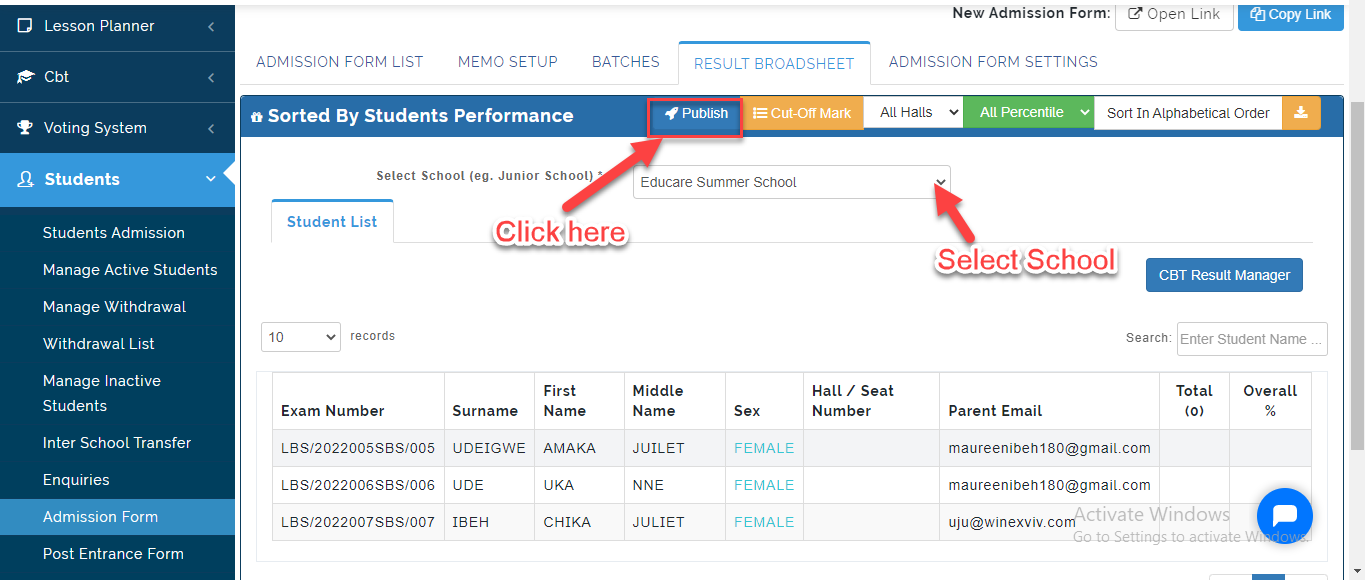Viewport: 1365px width, 580px height.
Task: Open Manage Active Students
Action: coord(130,270)
